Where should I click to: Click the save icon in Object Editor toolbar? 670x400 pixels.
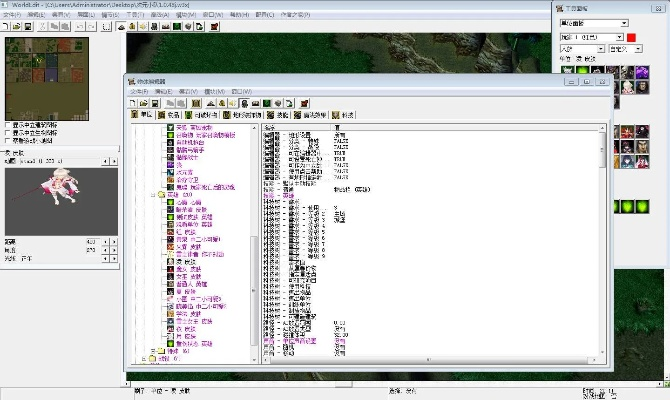click(x=155, y=103)
